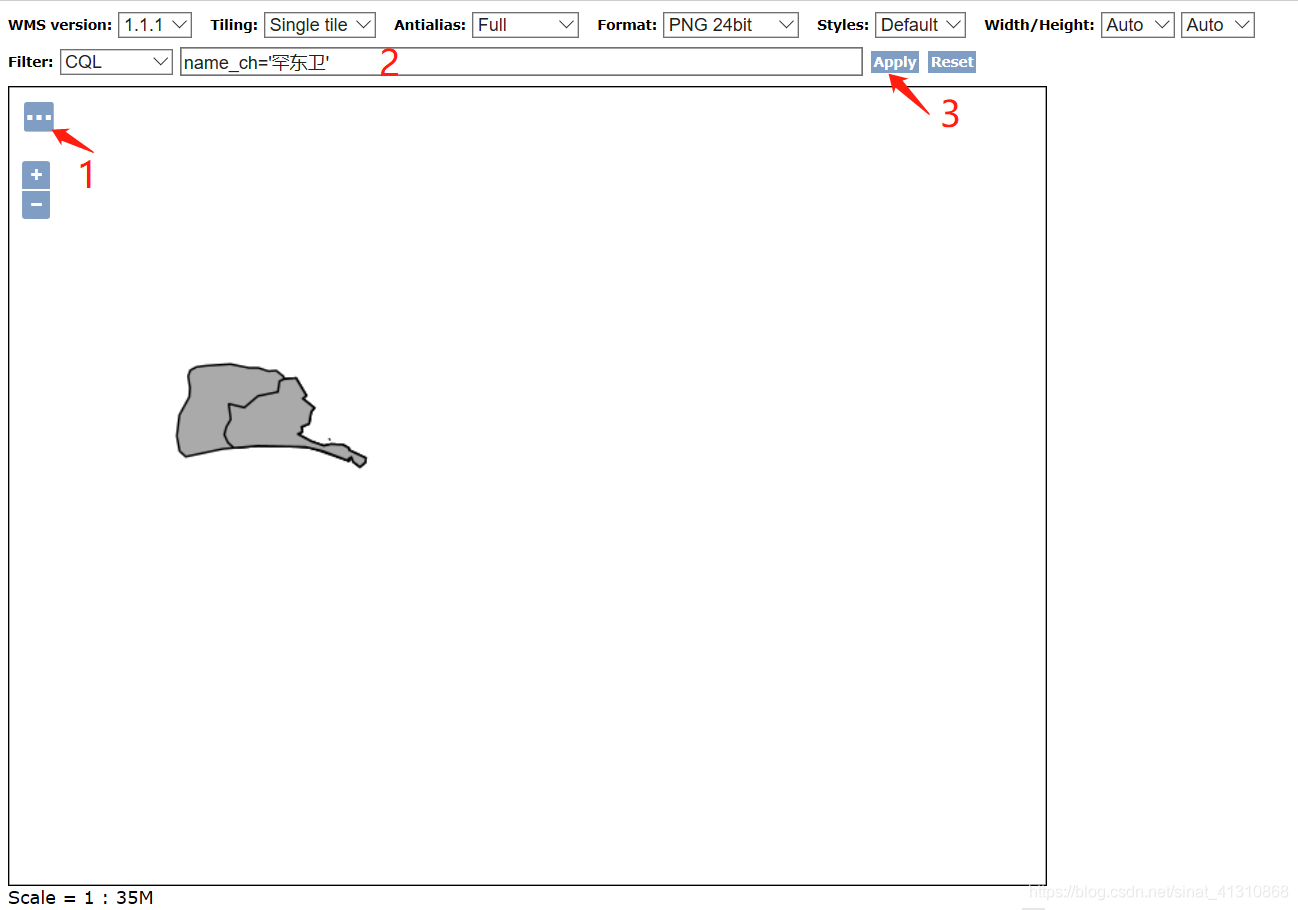Click the WMS version label
Viewport: 1298px width, 910px height.
[x=58, y=24]
